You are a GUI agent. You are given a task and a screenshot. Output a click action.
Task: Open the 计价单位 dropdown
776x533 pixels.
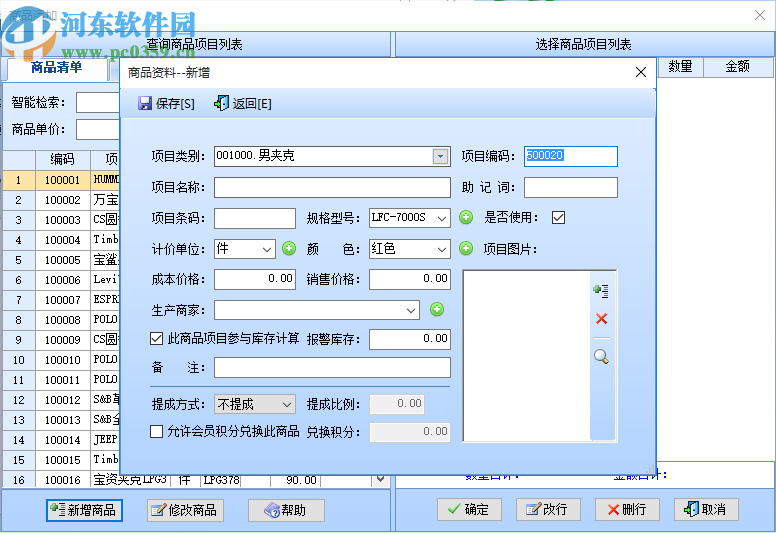tap(267, 249)
